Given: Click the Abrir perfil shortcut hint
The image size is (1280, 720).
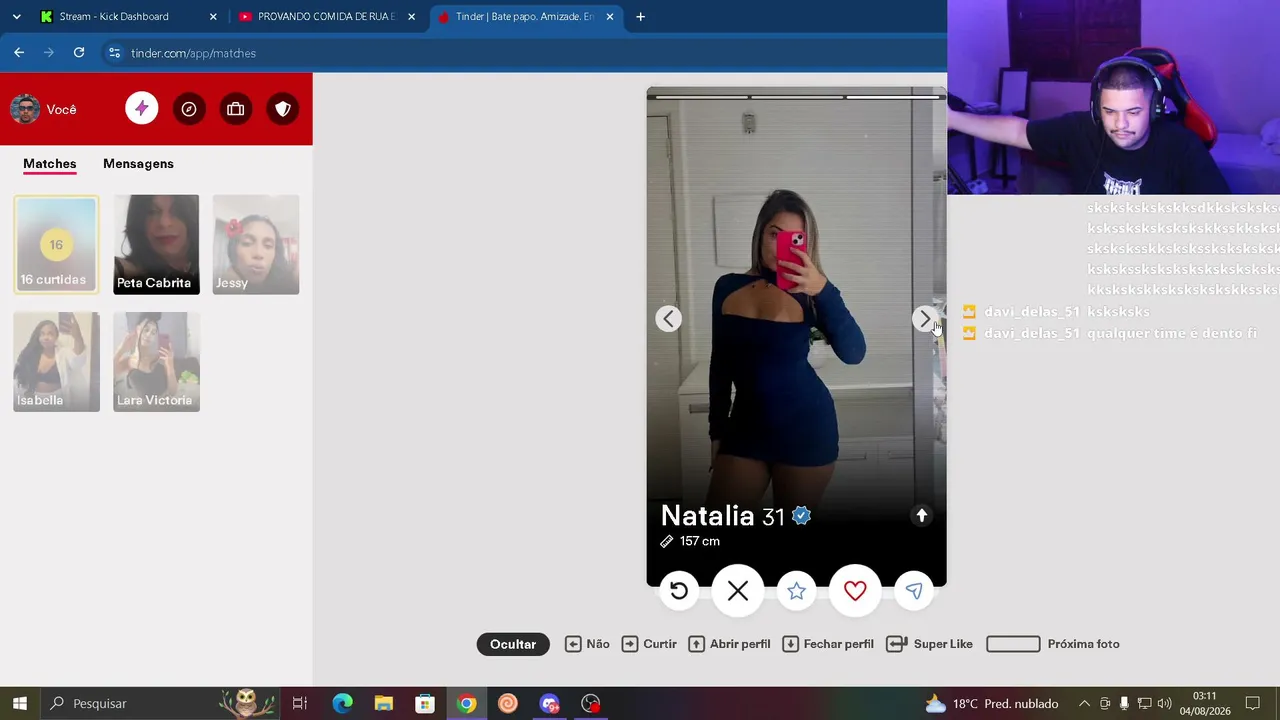Looking at the screenshot, I should coord(729,644).
